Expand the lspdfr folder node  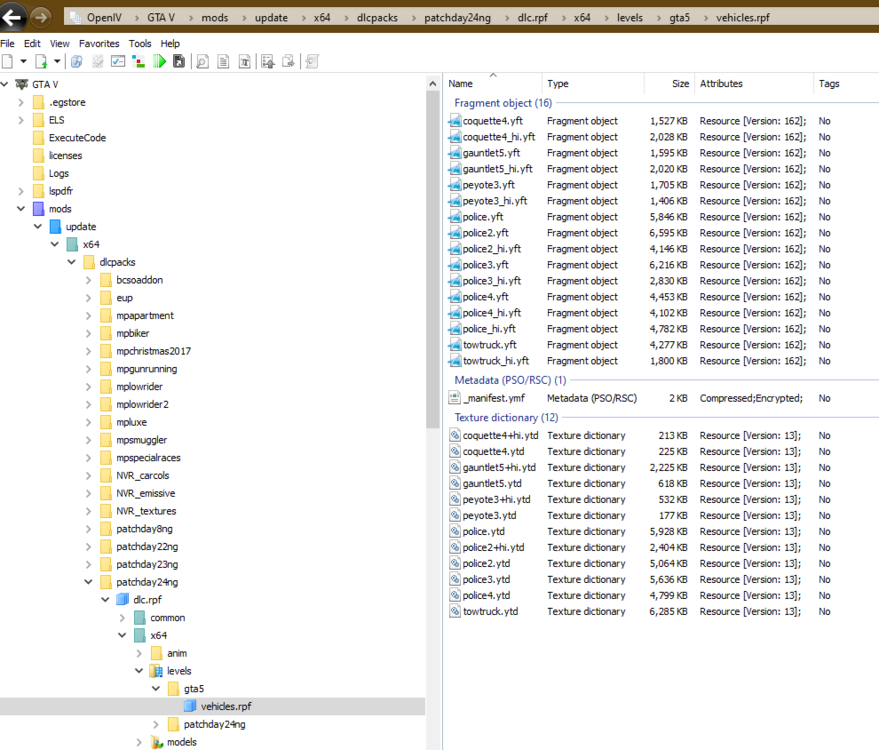[x=21, y=191]
